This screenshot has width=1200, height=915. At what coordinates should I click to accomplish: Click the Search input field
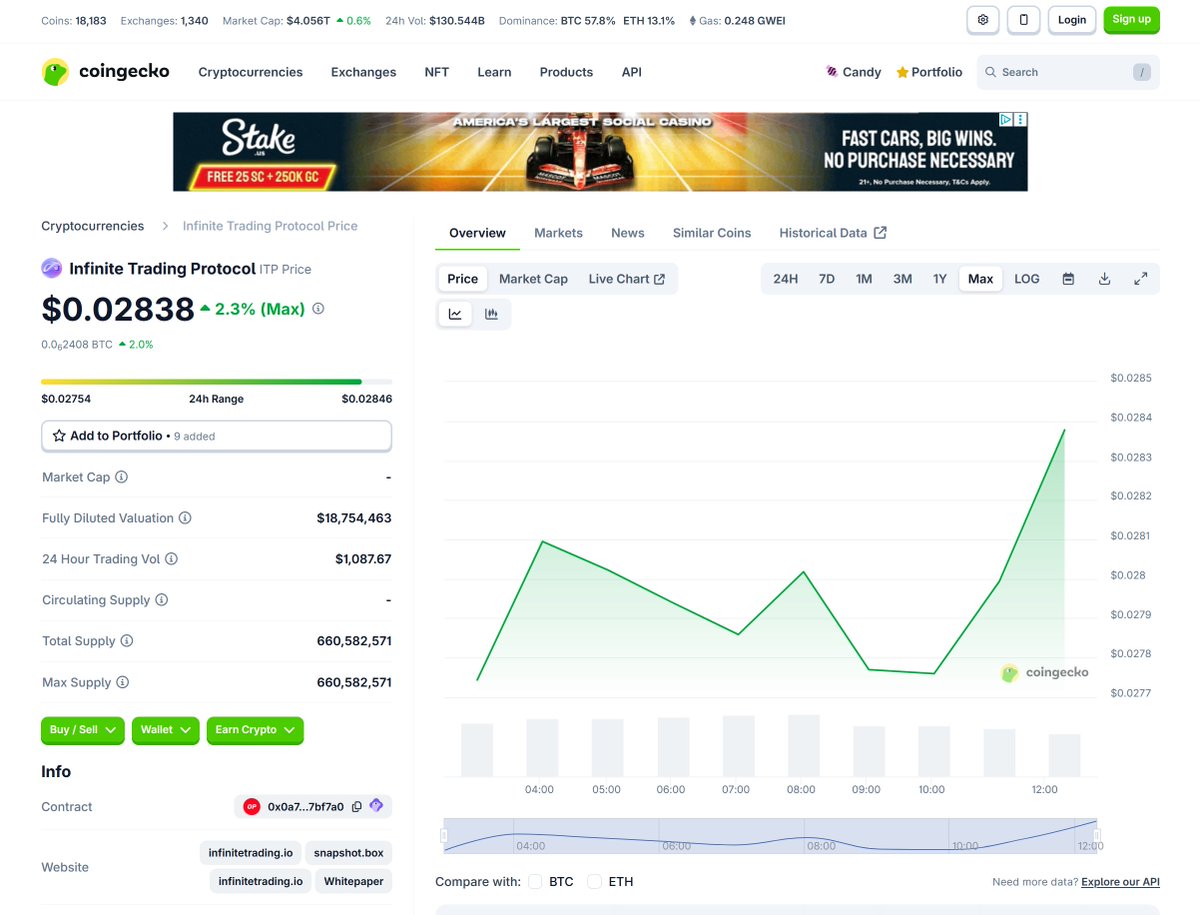(1068, 72)
